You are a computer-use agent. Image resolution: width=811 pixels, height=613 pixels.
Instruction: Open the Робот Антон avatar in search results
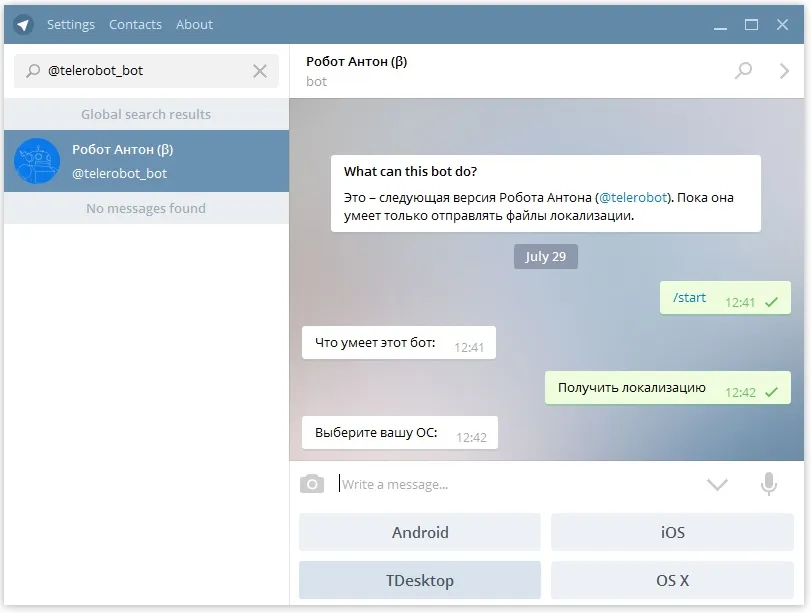37,161
